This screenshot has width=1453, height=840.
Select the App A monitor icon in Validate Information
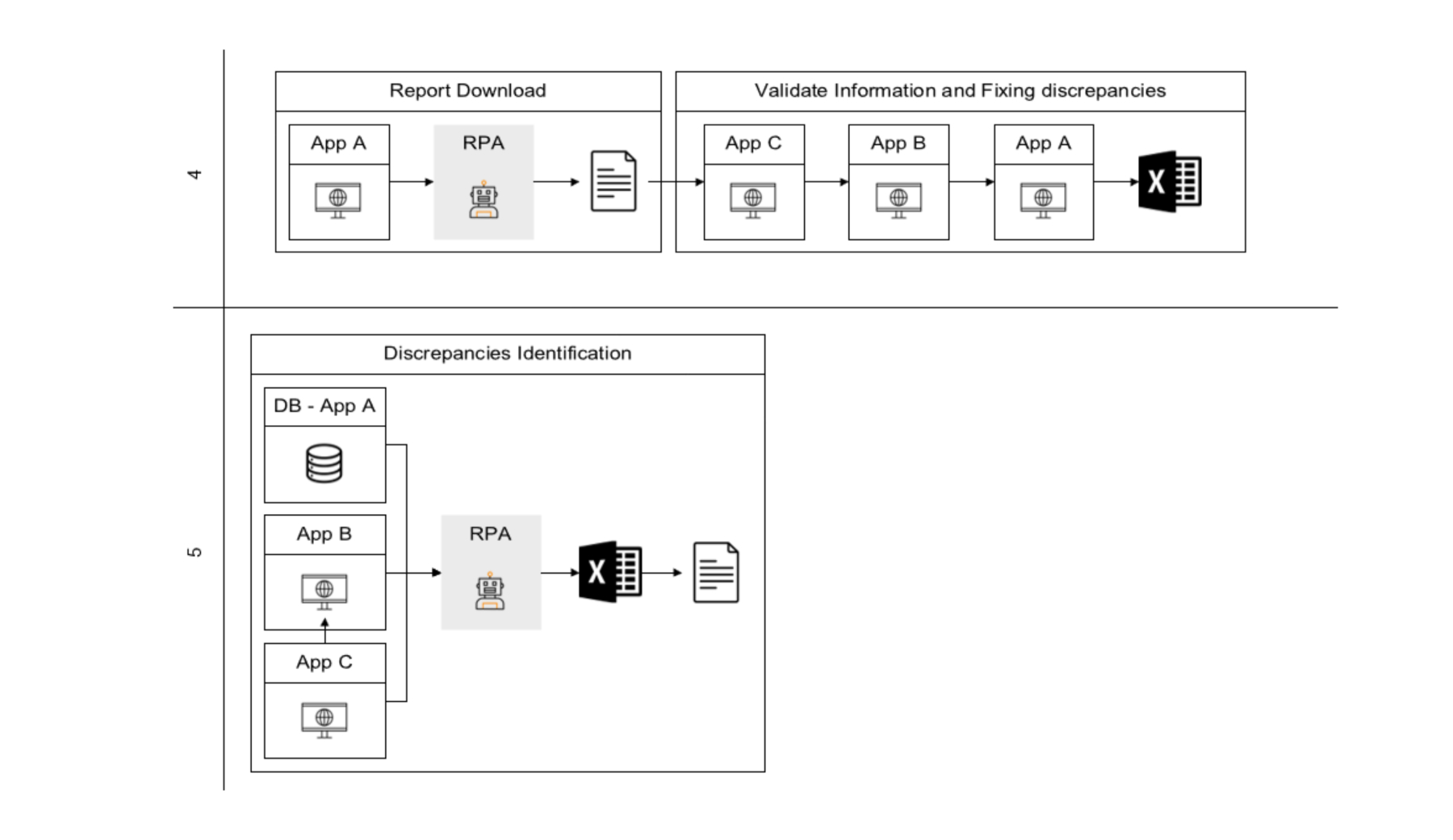click(1043, 201)
